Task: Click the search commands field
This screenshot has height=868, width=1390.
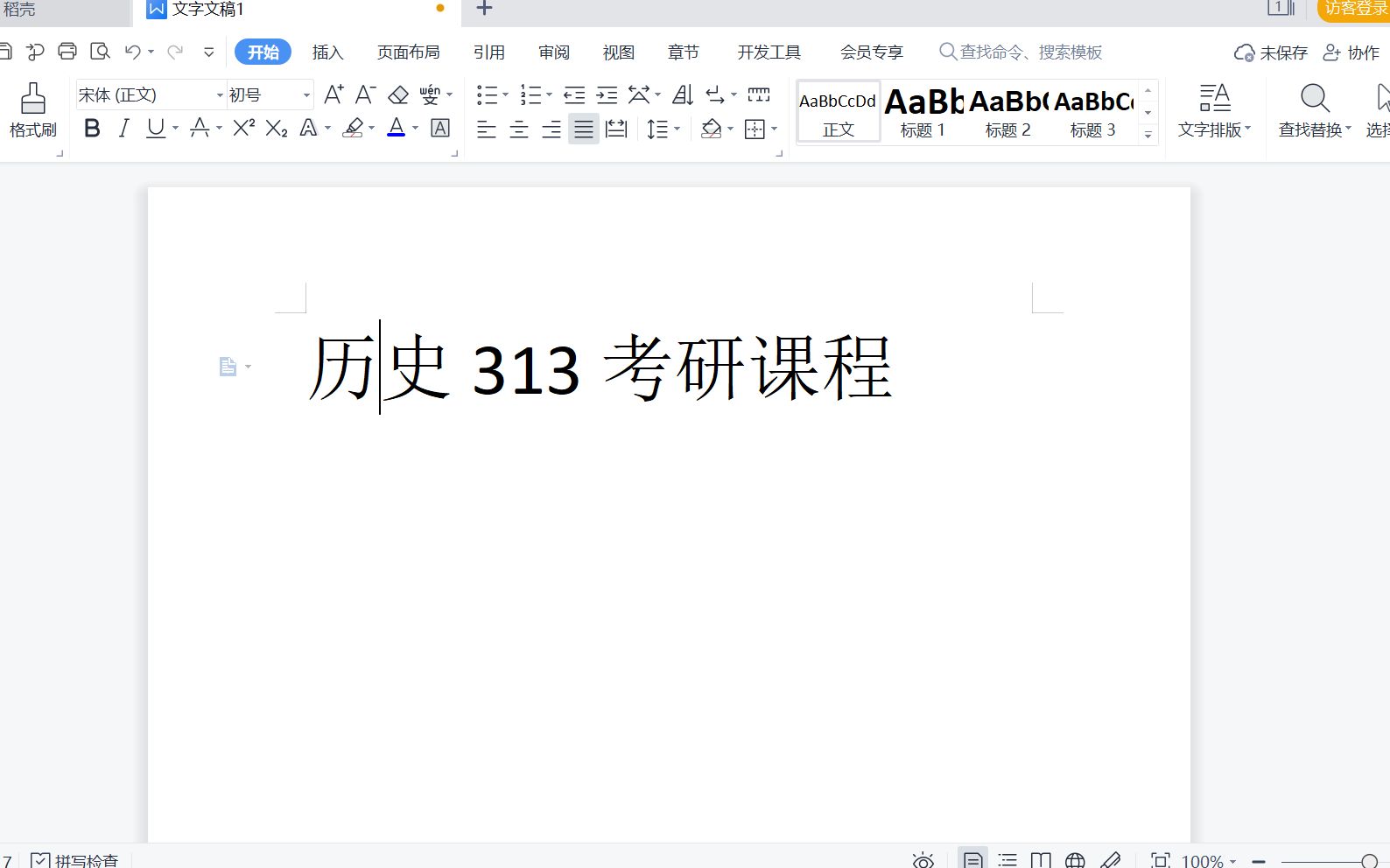Action: pos(1021,52)
